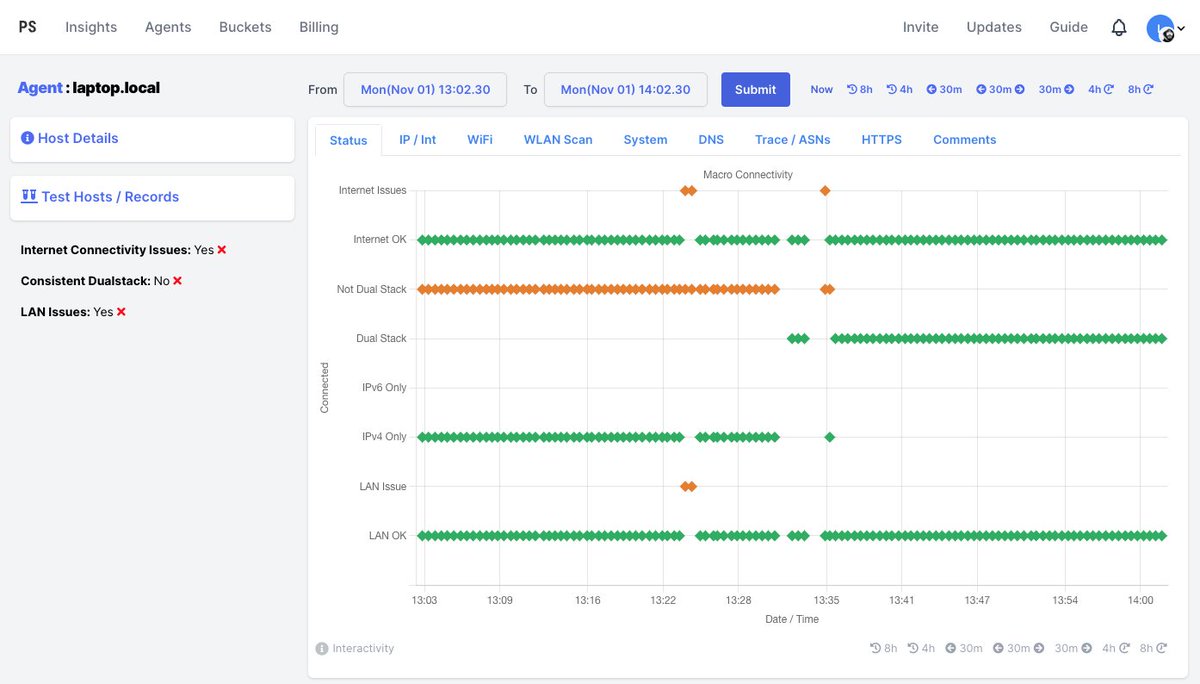The image size is (1200, 684).
Task: Click an orange Internet Issues marker on the chart
Action: [x=688, y=190]
